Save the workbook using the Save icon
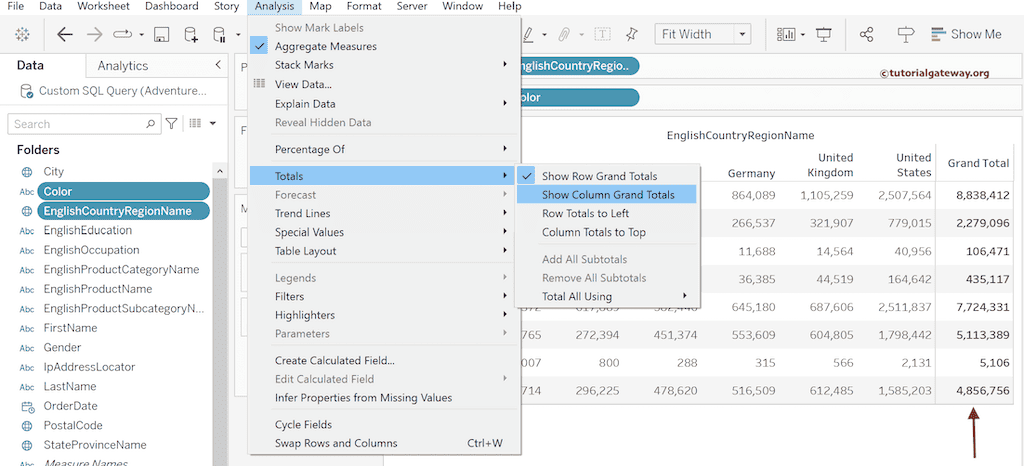The width and height of the screenshot is (1024, 466). (161, 35)
